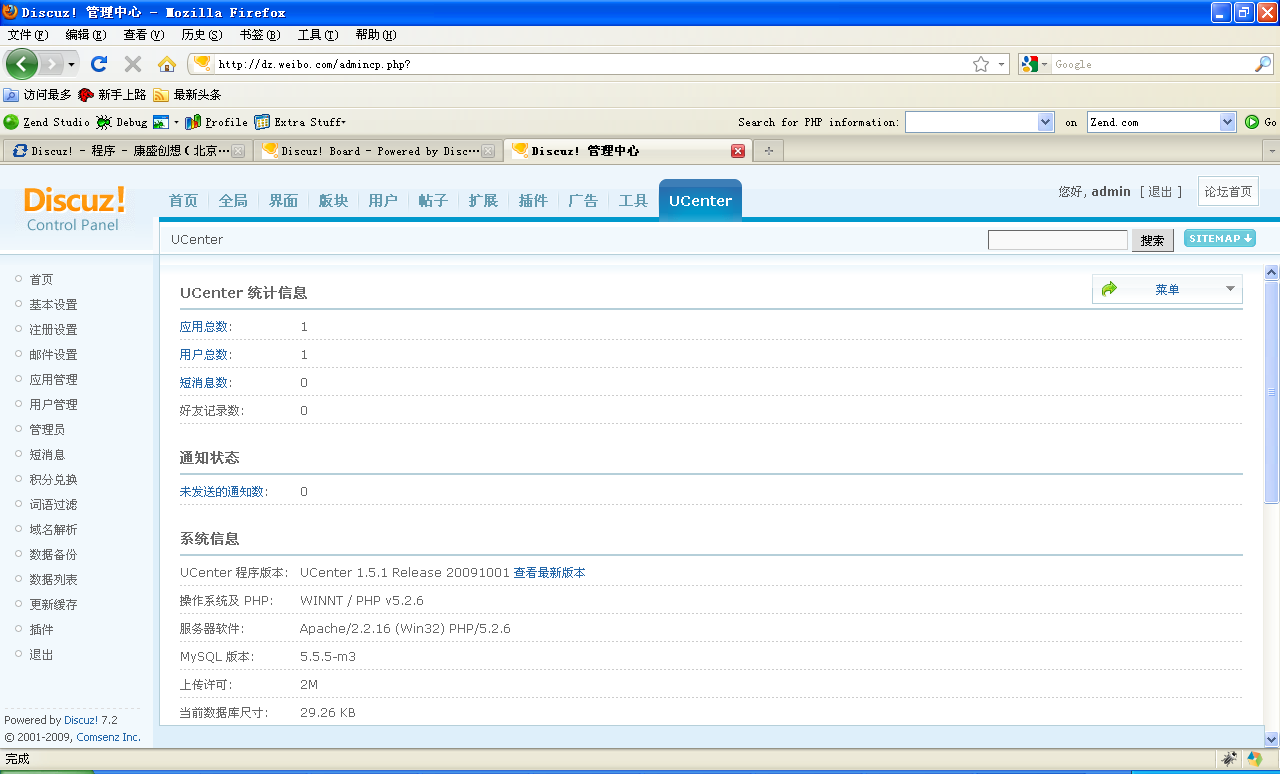The image size is (1280, 774).
Task: Open the Zend.com site selector dropdown
Action: [1228, 122]
